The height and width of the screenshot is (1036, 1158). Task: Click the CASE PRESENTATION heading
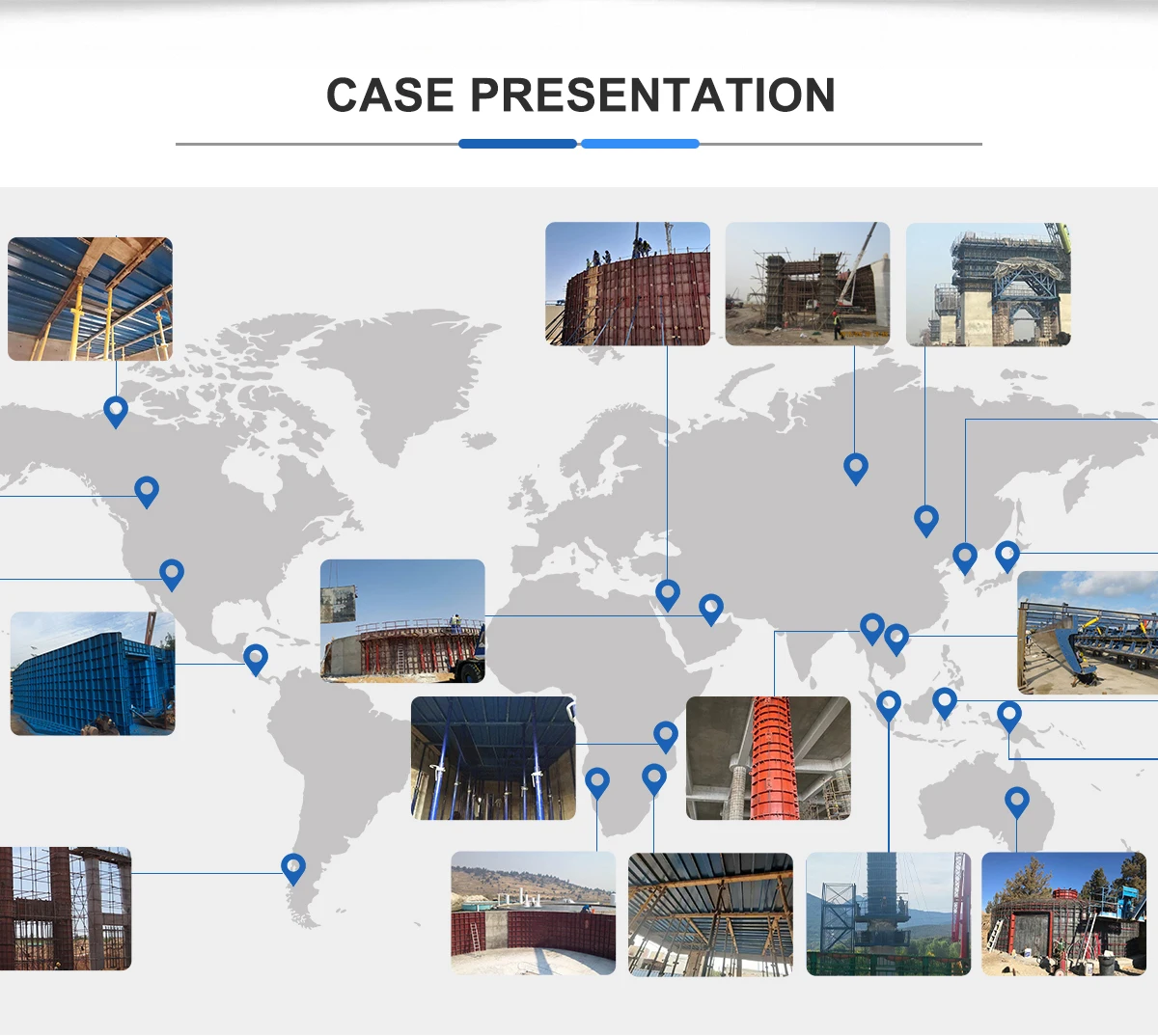(580, 95)
